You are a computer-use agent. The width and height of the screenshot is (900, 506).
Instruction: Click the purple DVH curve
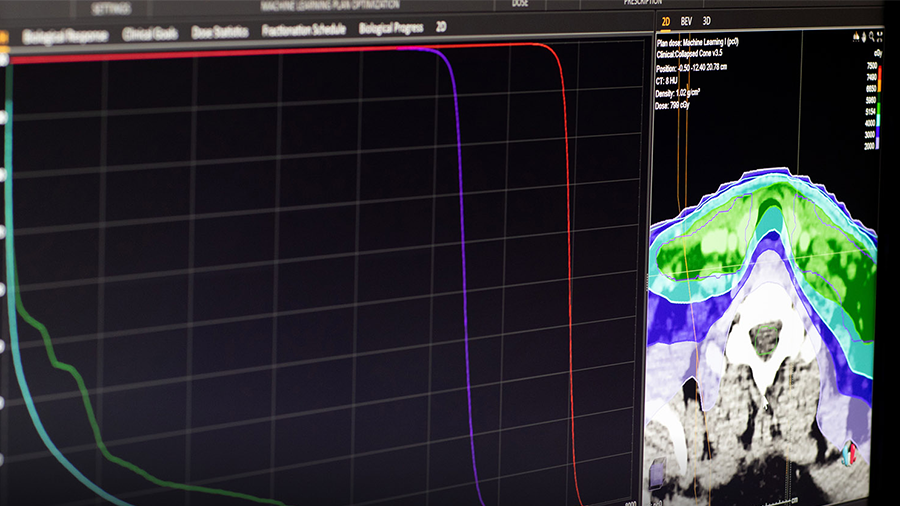(x=462, y=250)
